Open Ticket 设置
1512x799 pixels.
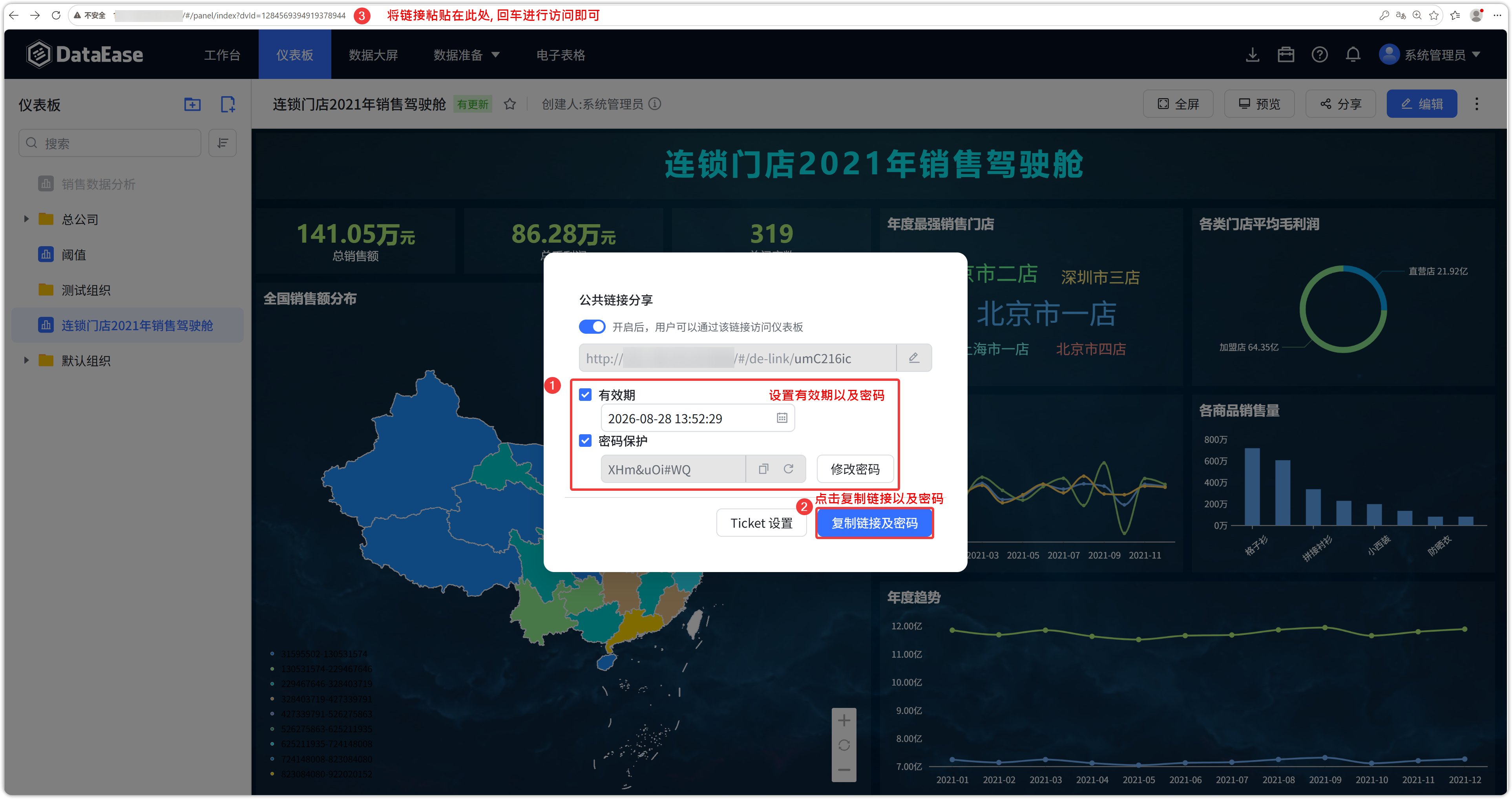tap(761, 523)
